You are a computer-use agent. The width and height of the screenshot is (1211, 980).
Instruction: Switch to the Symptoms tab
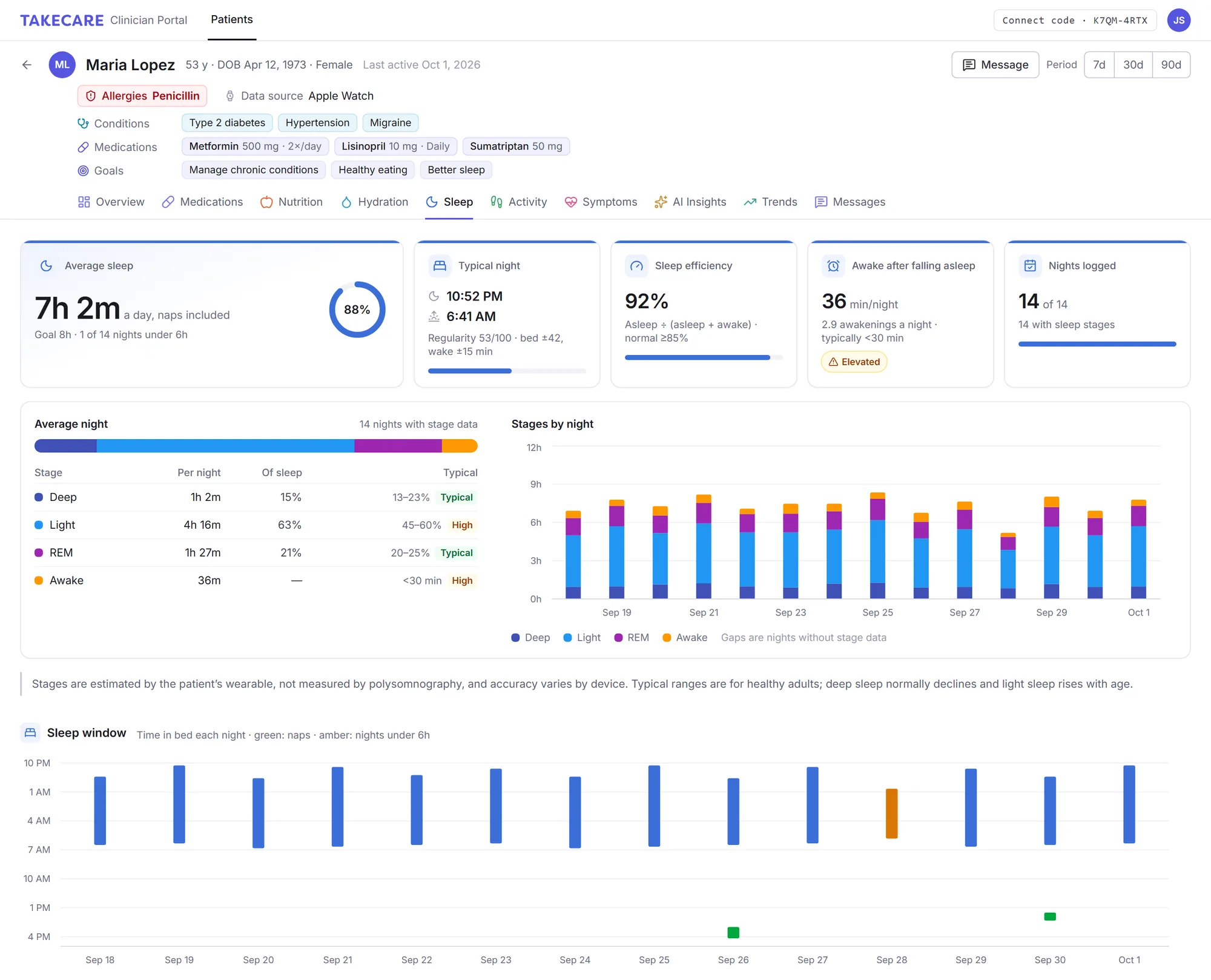[x=601, y=202]
